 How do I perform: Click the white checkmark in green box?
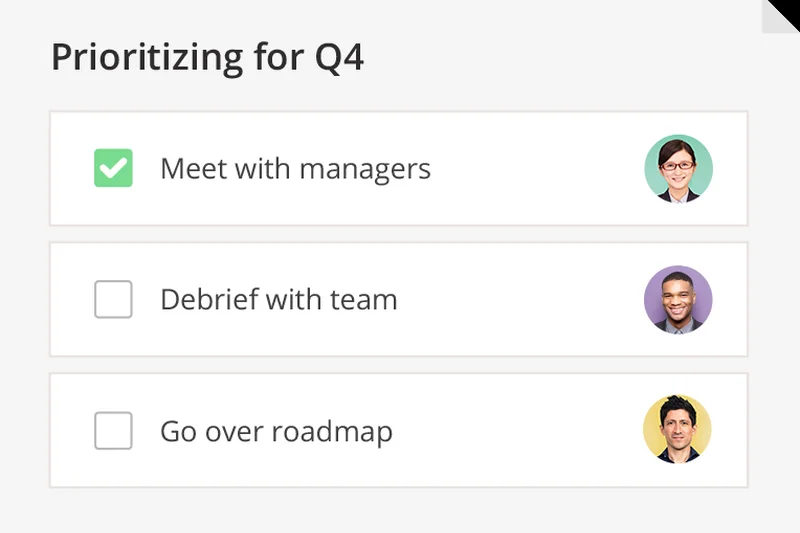click(x=113, y=168)
